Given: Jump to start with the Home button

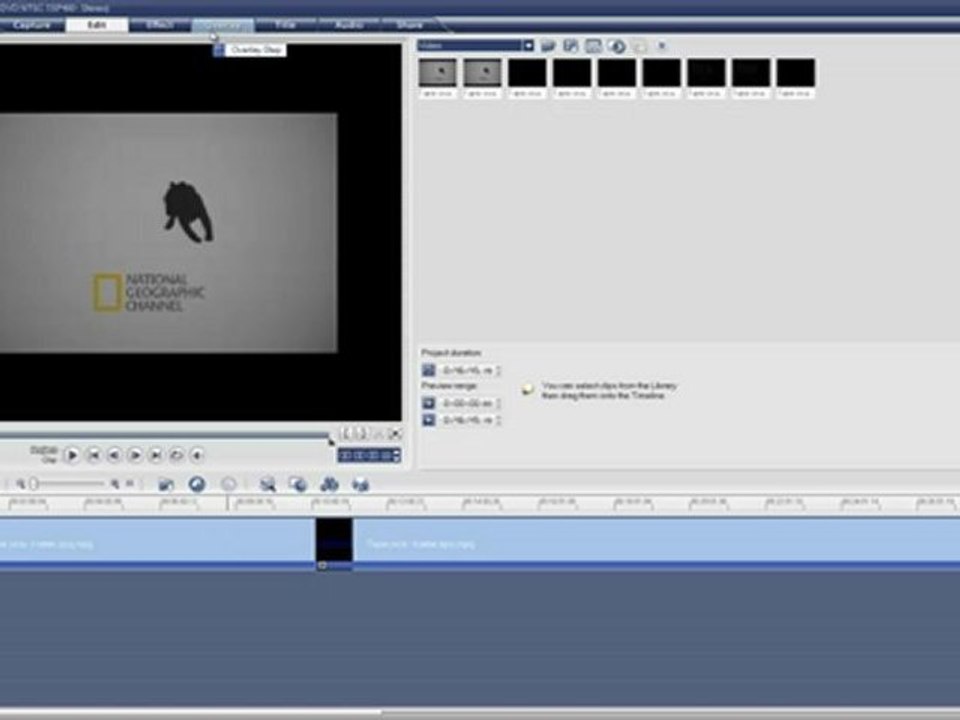Looking at the screenshot, I should point(93,455).
